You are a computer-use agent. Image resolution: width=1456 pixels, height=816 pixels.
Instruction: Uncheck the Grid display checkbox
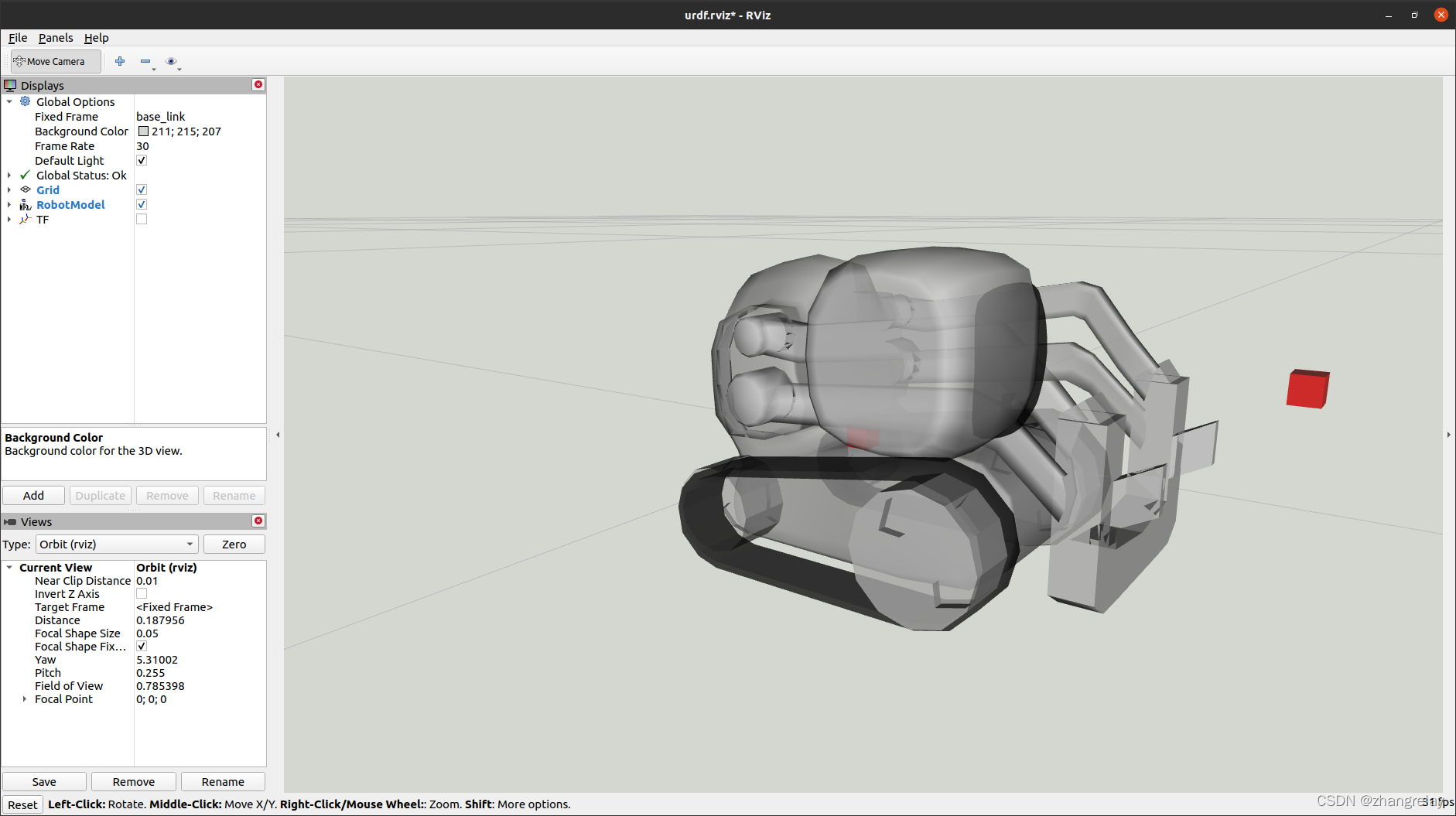[142, 189]
